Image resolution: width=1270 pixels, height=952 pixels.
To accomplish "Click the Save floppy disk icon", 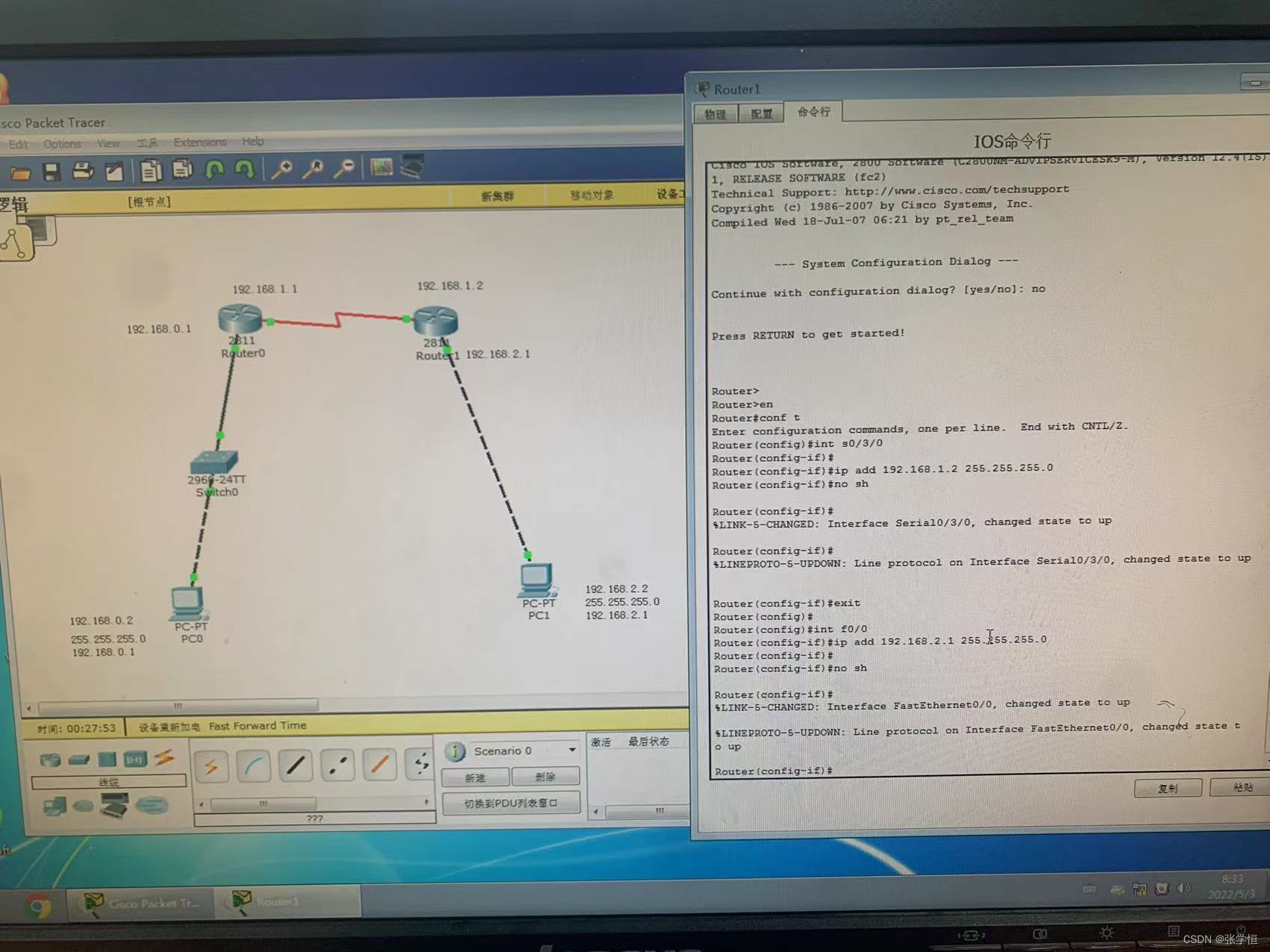I will [51, 172].
